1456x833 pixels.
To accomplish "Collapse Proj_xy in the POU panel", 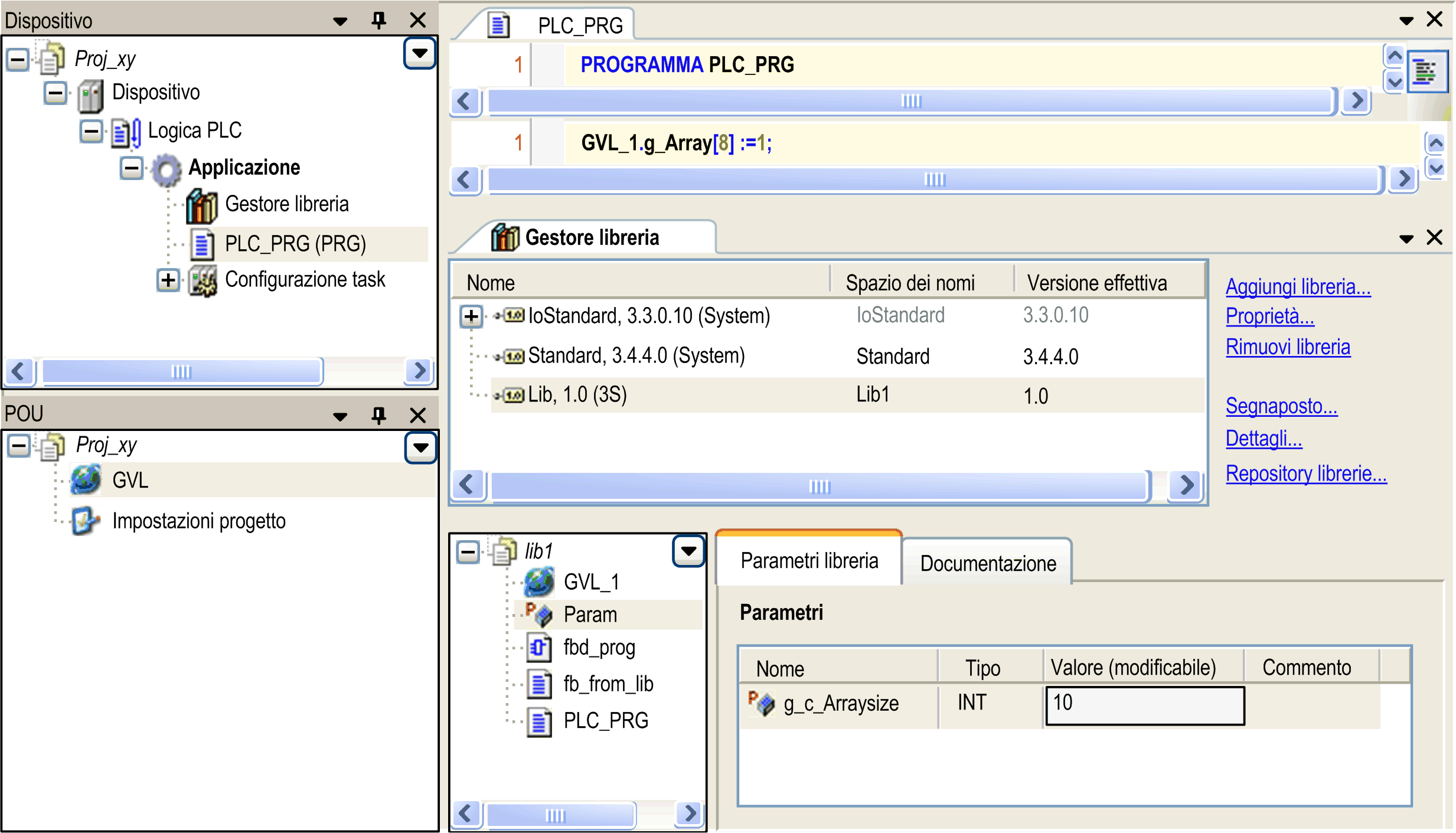I will click(x=19, y=446).
